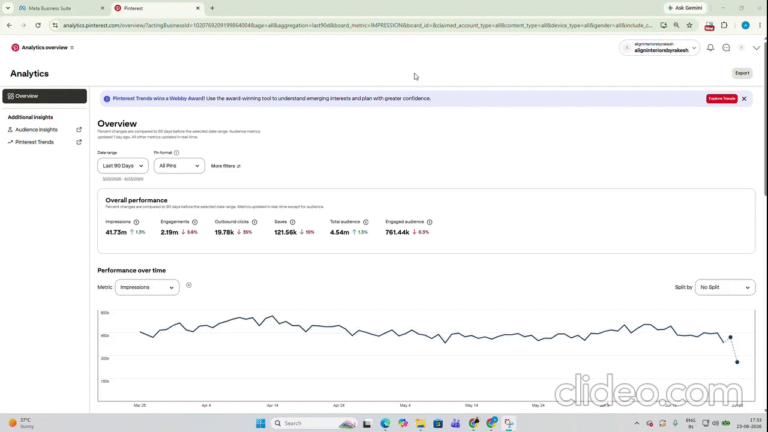
Task: Show info for Impressions metric
Action: click(x=136, y=222)
